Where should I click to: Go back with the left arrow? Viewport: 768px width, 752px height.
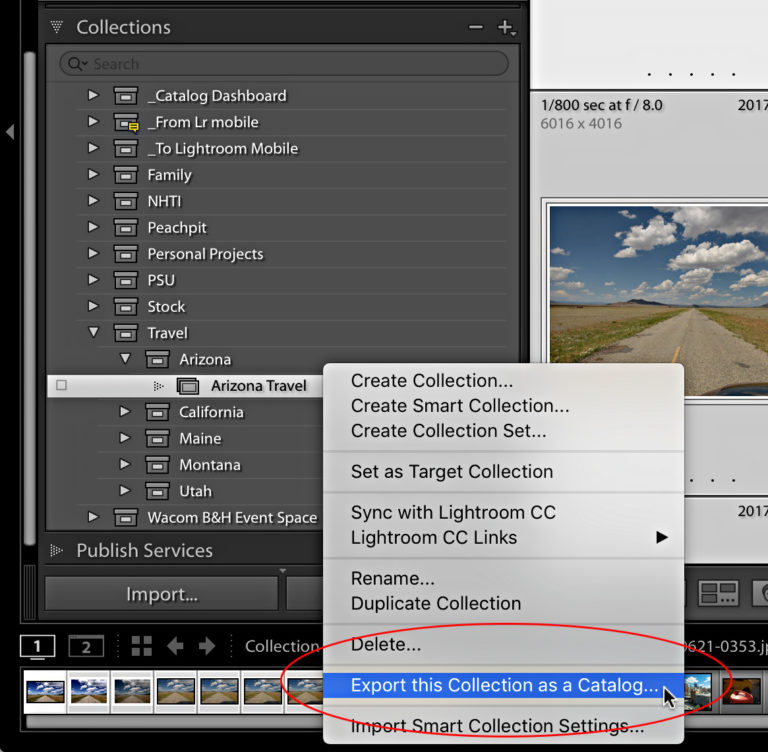pyautogui.click(x=175, y=646)
